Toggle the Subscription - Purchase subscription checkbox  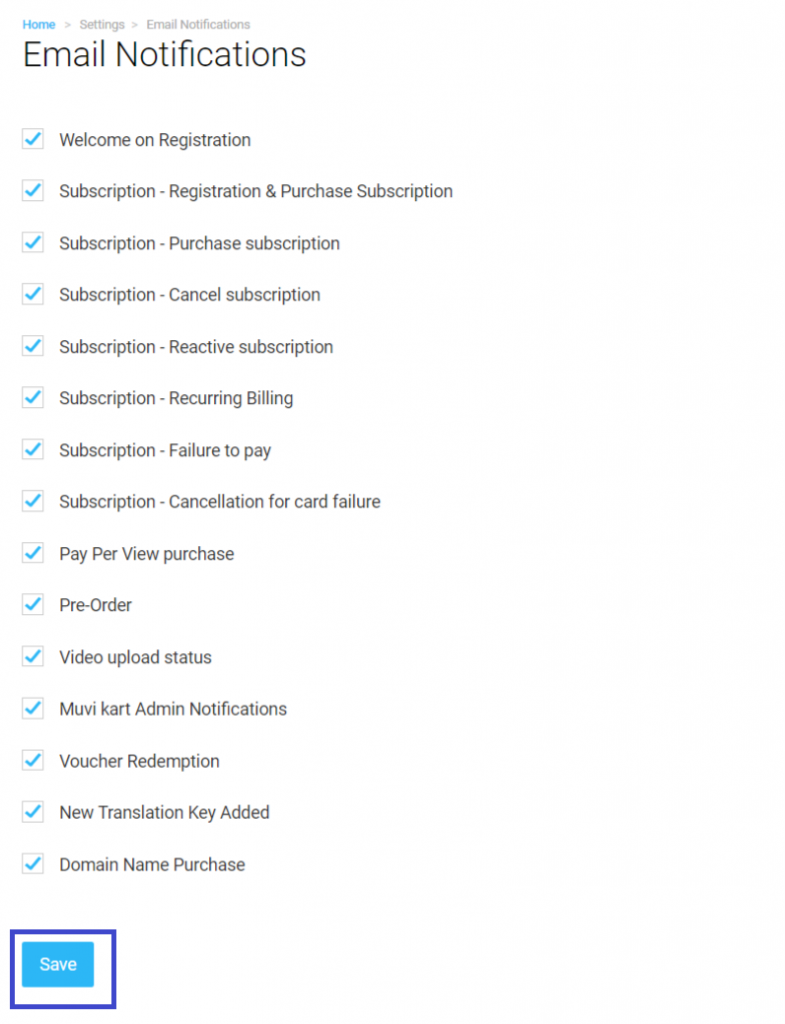33,242
